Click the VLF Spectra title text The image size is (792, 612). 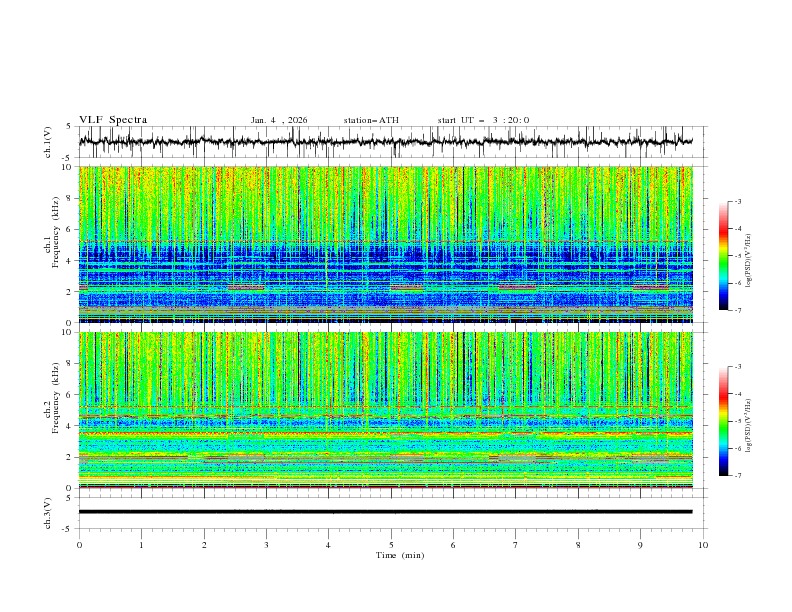[x=113, y=120]
